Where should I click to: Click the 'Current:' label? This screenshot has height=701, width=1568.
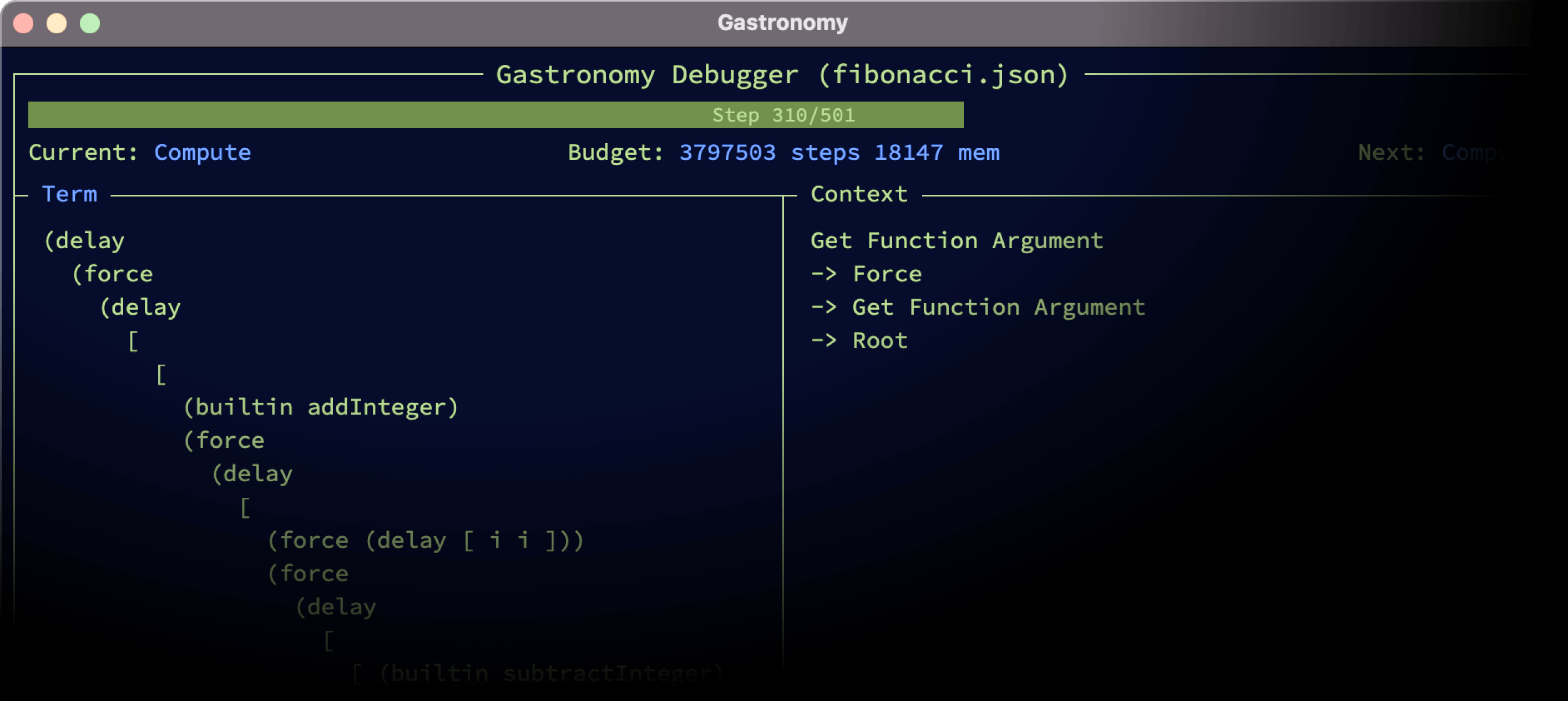coord(83,152)
